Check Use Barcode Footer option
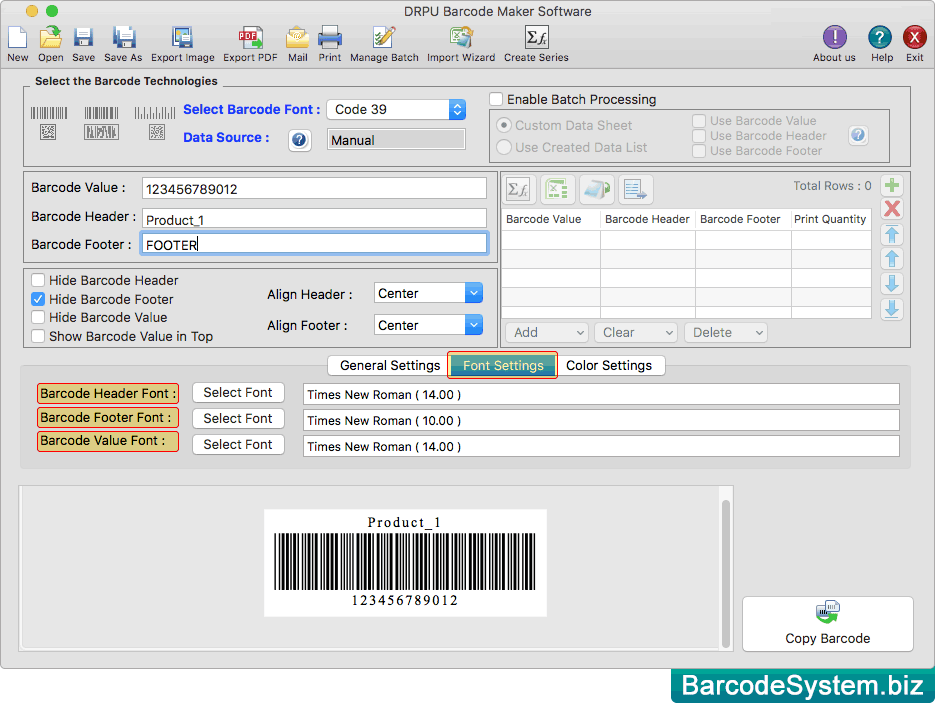Image resolution: width=935 pixels, height=703 pixels. point(699,151)
